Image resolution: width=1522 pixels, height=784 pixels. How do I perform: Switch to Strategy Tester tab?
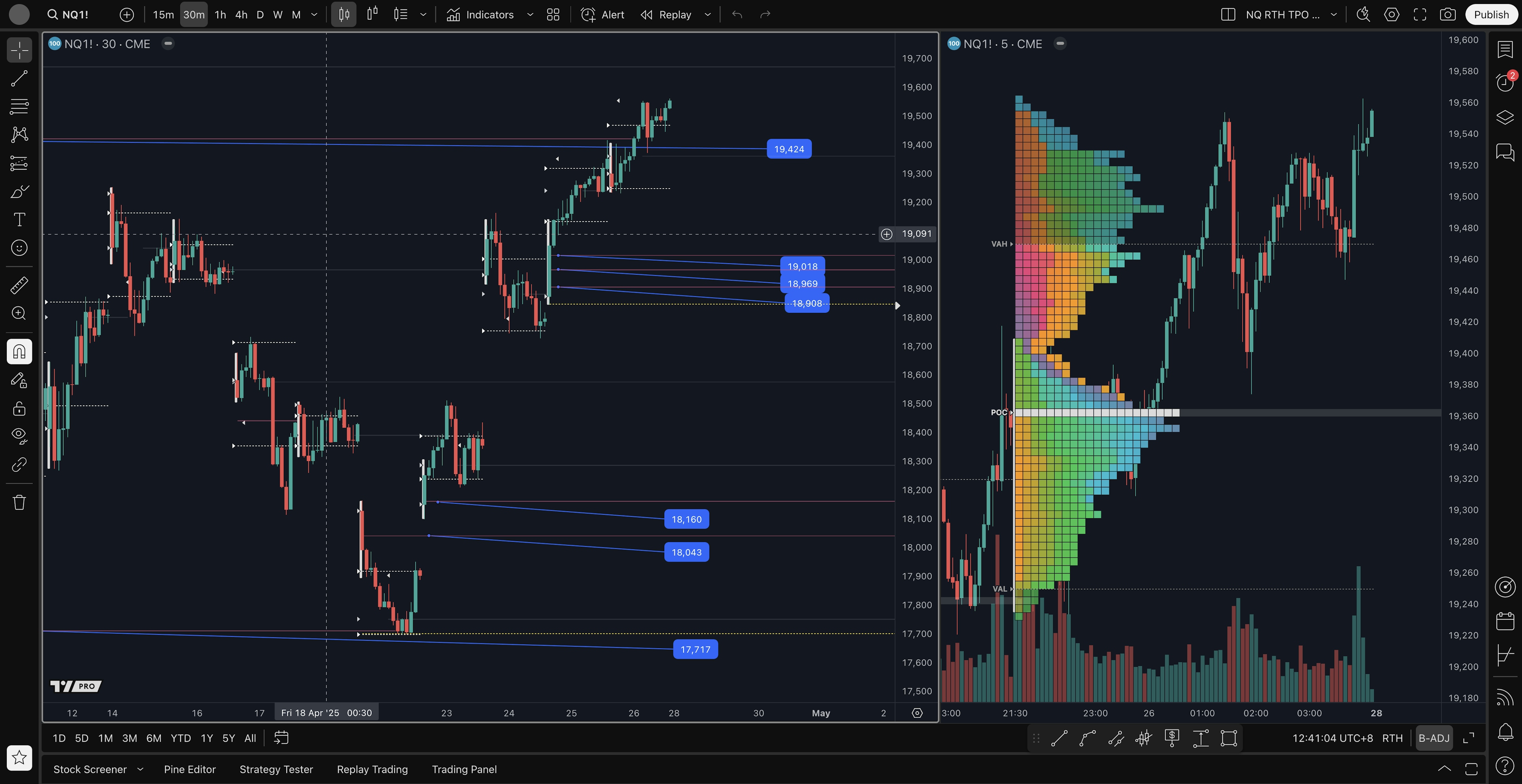point(276,769)
